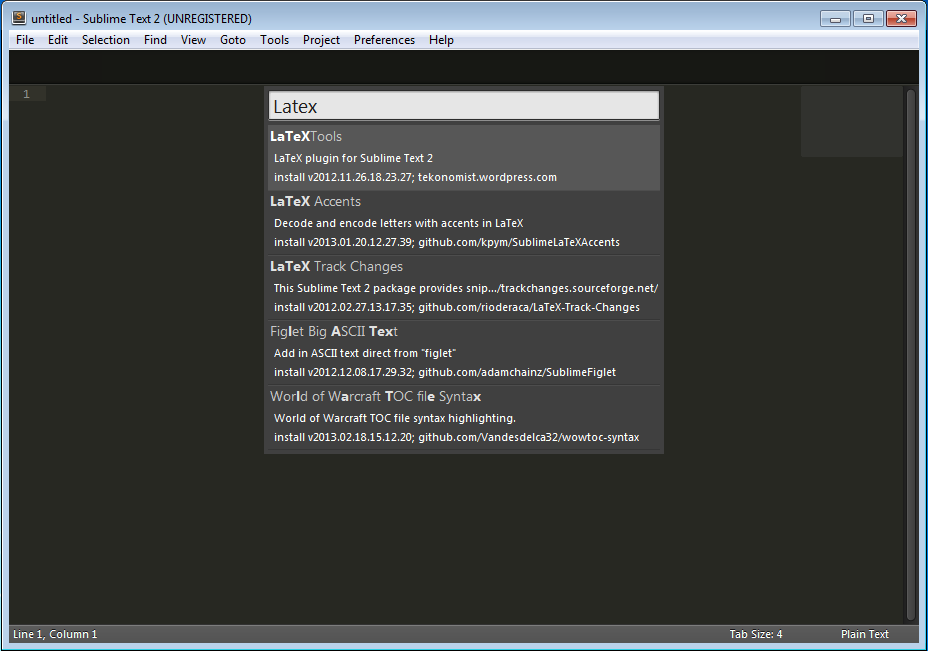
Task: Open the Project menu
Action: coord(321,40)
